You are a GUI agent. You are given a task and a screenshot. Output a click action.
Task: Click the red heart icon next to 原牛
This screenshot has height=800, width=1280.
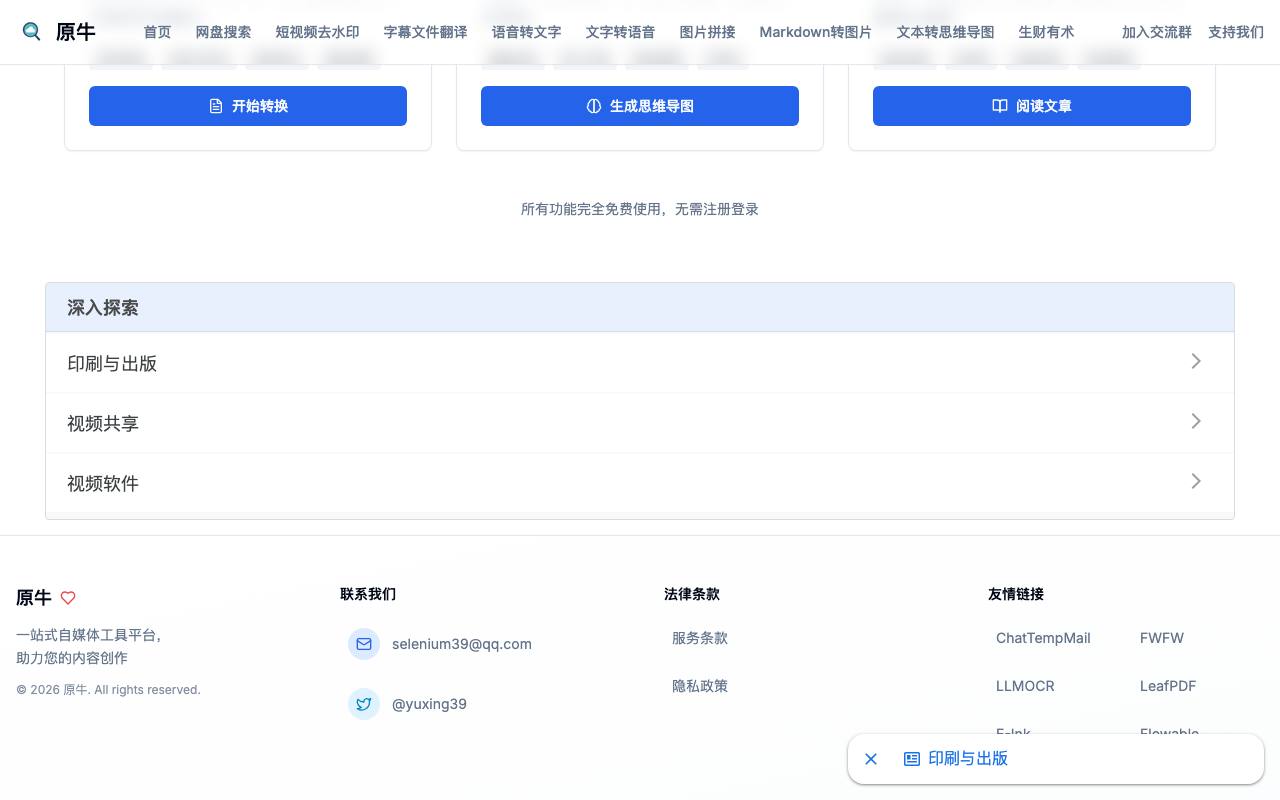coord(68,598)
